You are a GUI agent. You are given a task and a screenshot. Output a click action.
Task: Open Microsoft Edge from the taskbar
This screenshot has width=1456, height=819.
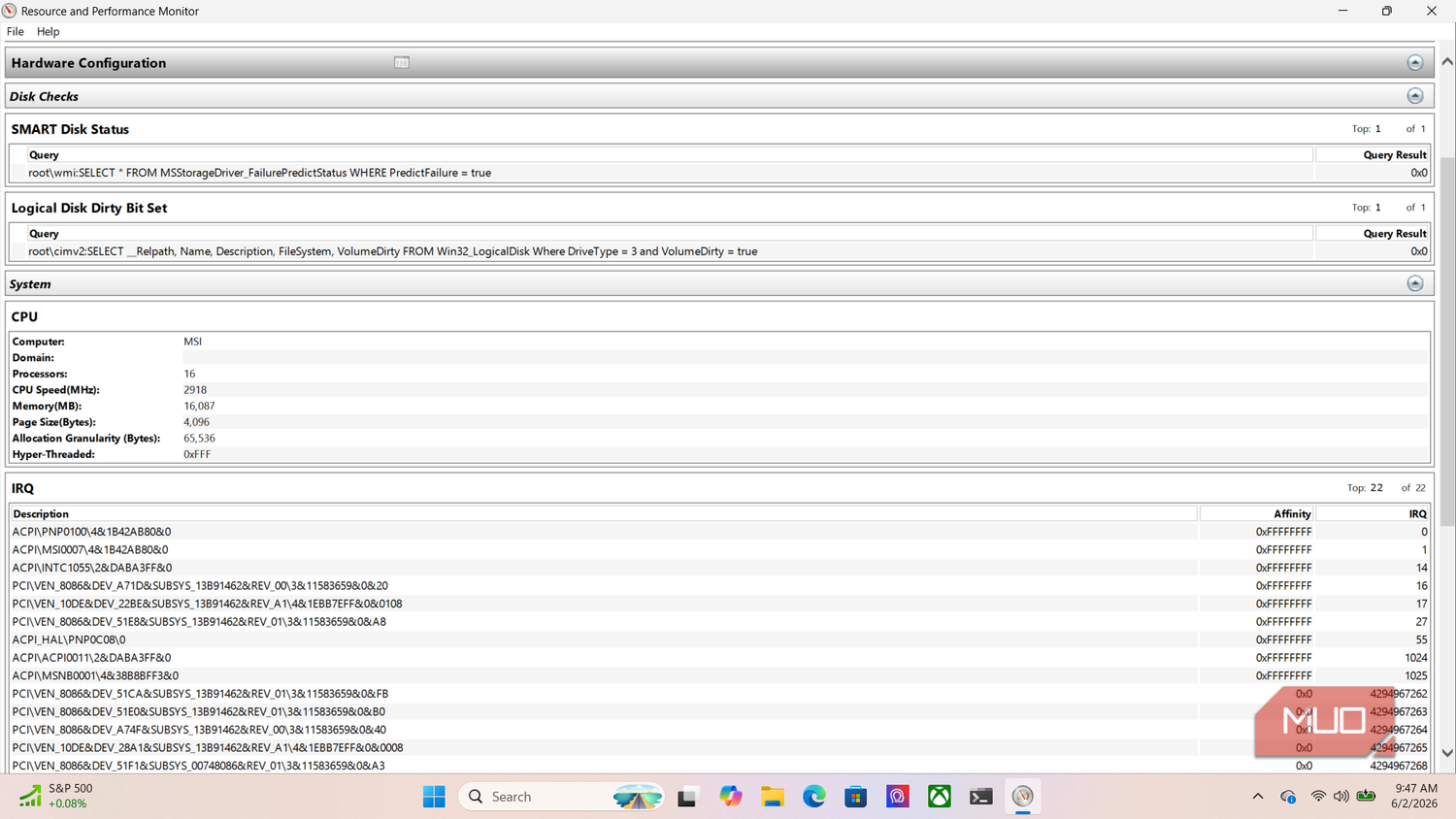click(x=814, y=797)
